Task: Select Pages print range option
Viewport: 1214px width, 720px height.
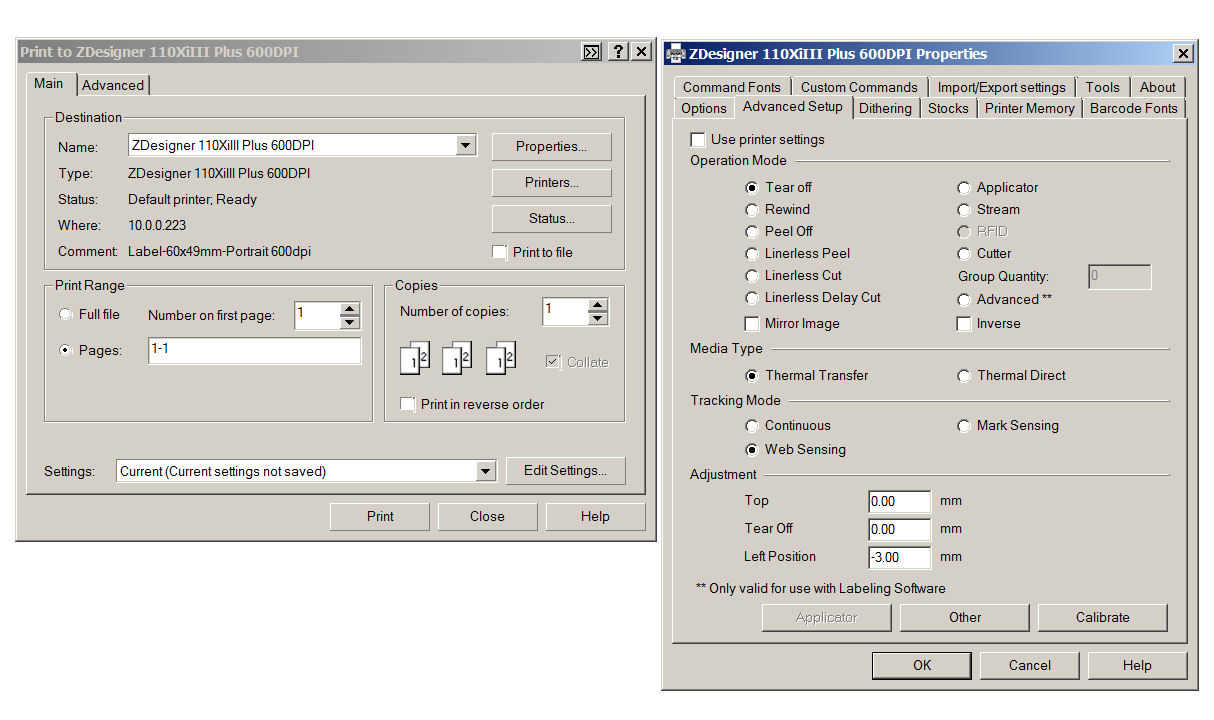Action: coord(66,350)
